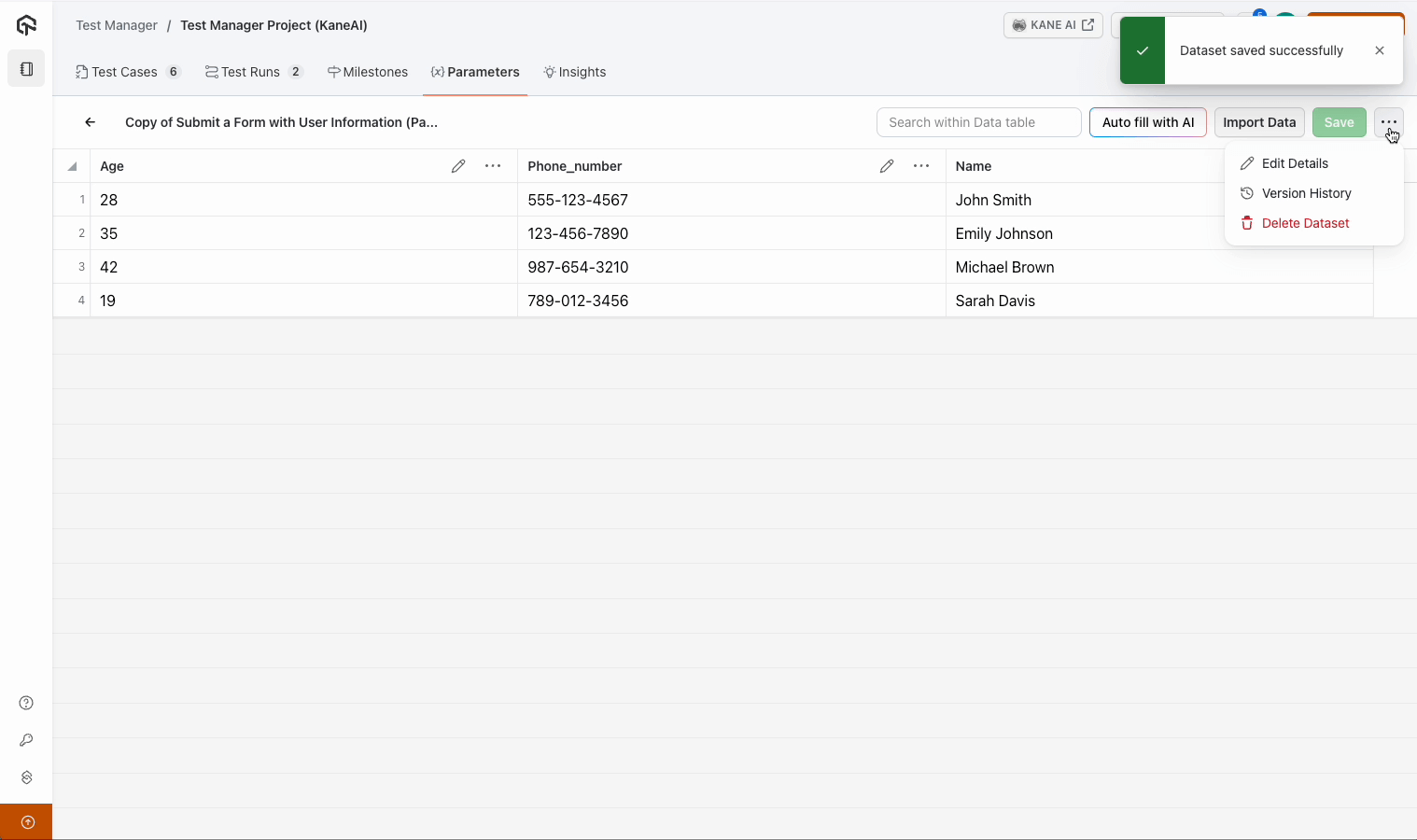
Task: Click pencil icon in Phone_number column header
Action: [x=887, y=166]
